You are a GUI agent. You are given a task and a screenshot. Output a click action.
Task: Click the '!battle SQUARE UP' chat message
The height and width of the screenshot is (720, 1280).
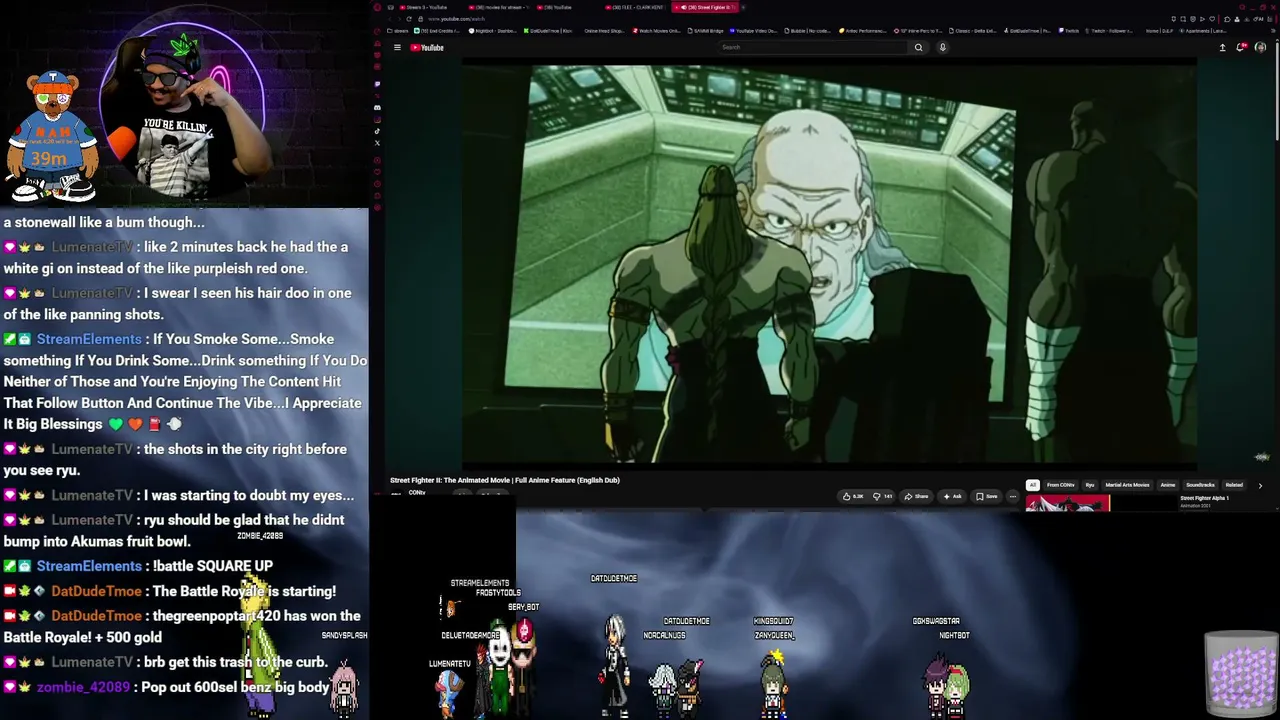click(x=212, y=566)
